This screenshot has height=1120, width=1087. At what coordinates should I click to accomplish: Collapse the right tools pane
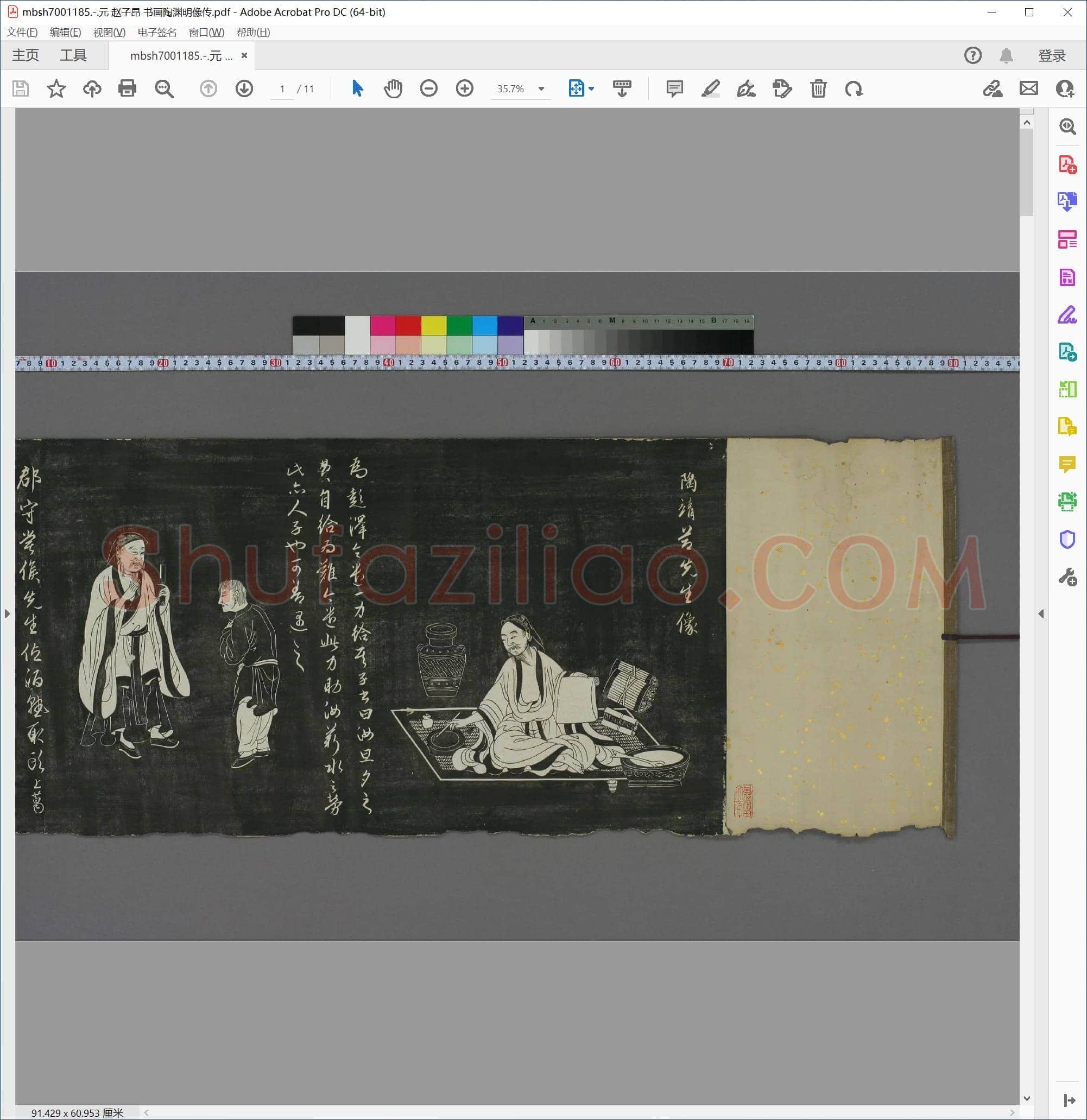click(x=1041, y=613)
